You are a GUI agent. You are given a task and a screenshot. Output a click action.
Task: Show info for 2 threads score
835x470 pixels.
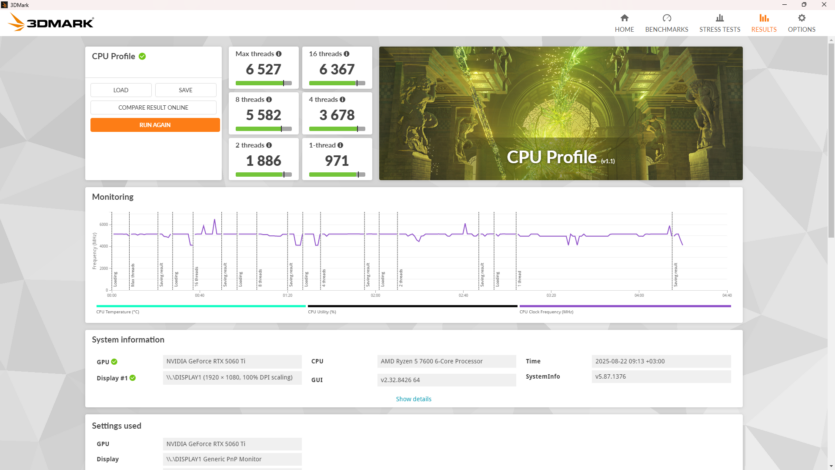[x=269, y=145]
